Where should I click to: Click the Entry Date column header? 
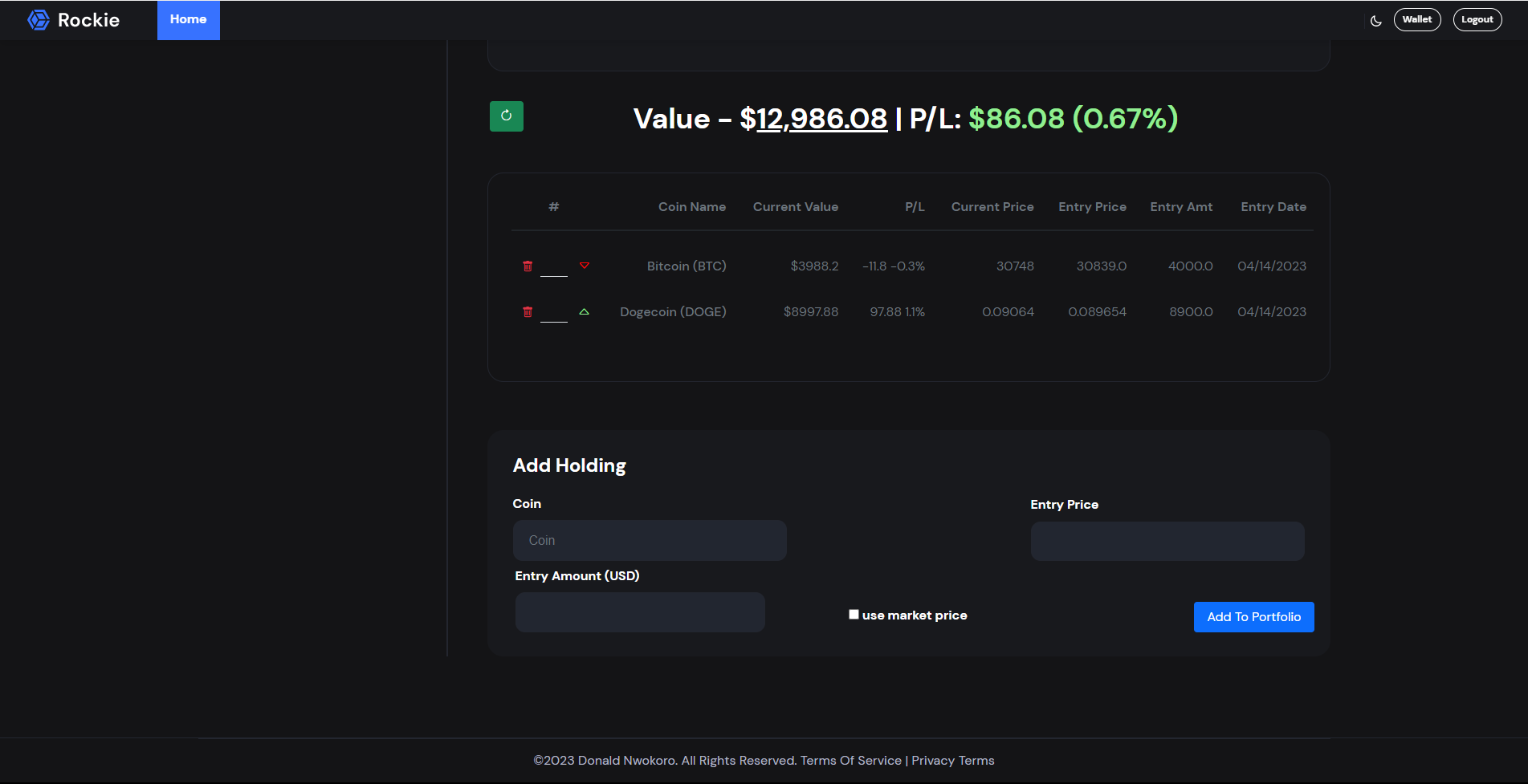coord(1273,207)
